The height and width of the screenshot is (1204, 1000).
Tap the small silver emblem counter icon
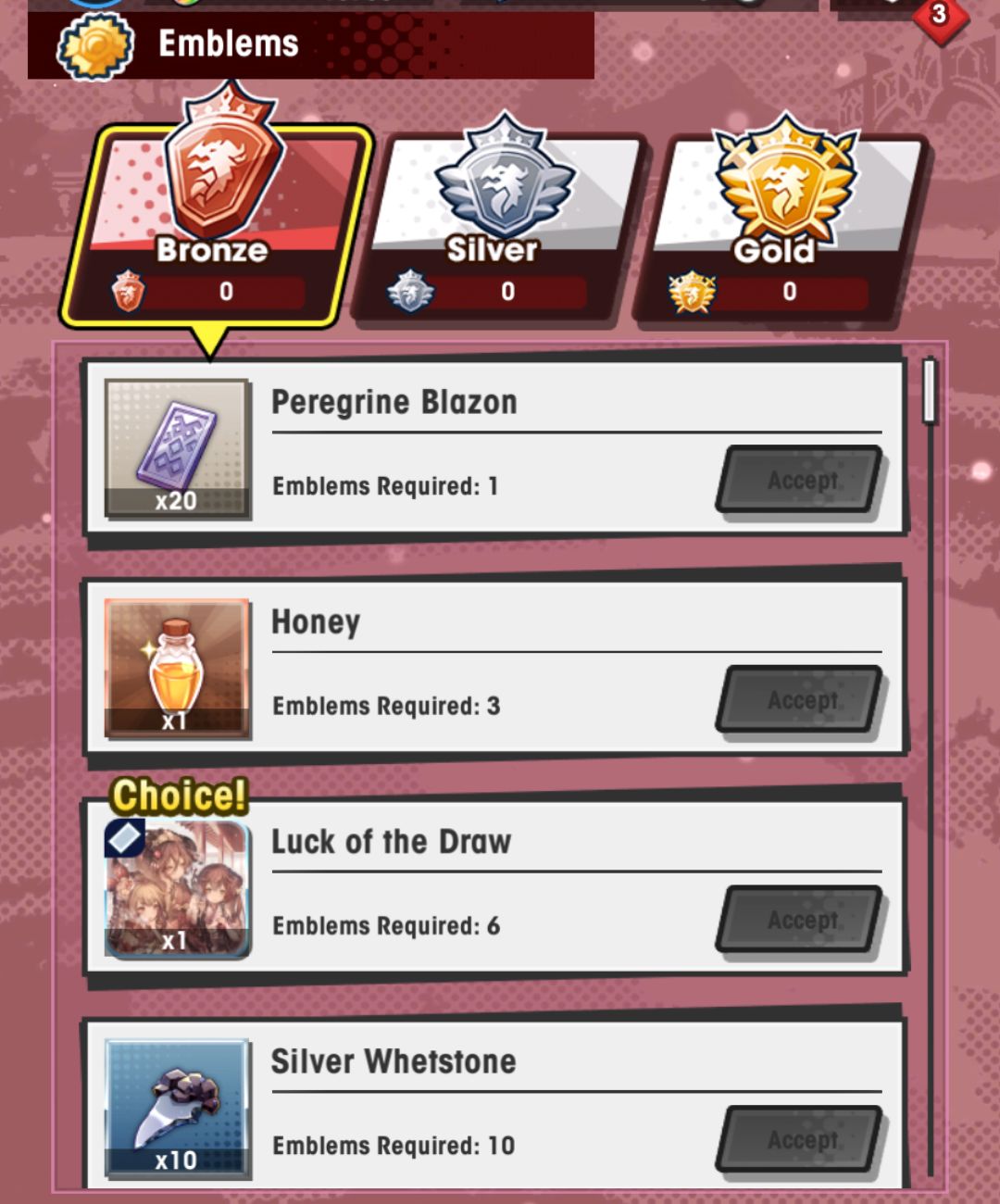410,291
